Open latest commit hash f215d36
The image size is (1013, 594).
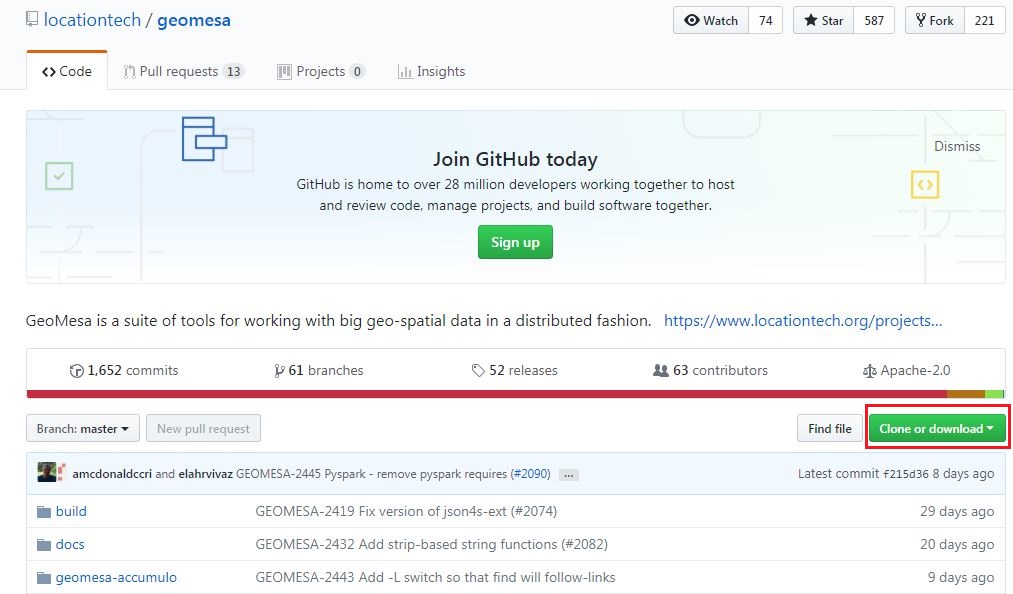click(x=906, y=474)
